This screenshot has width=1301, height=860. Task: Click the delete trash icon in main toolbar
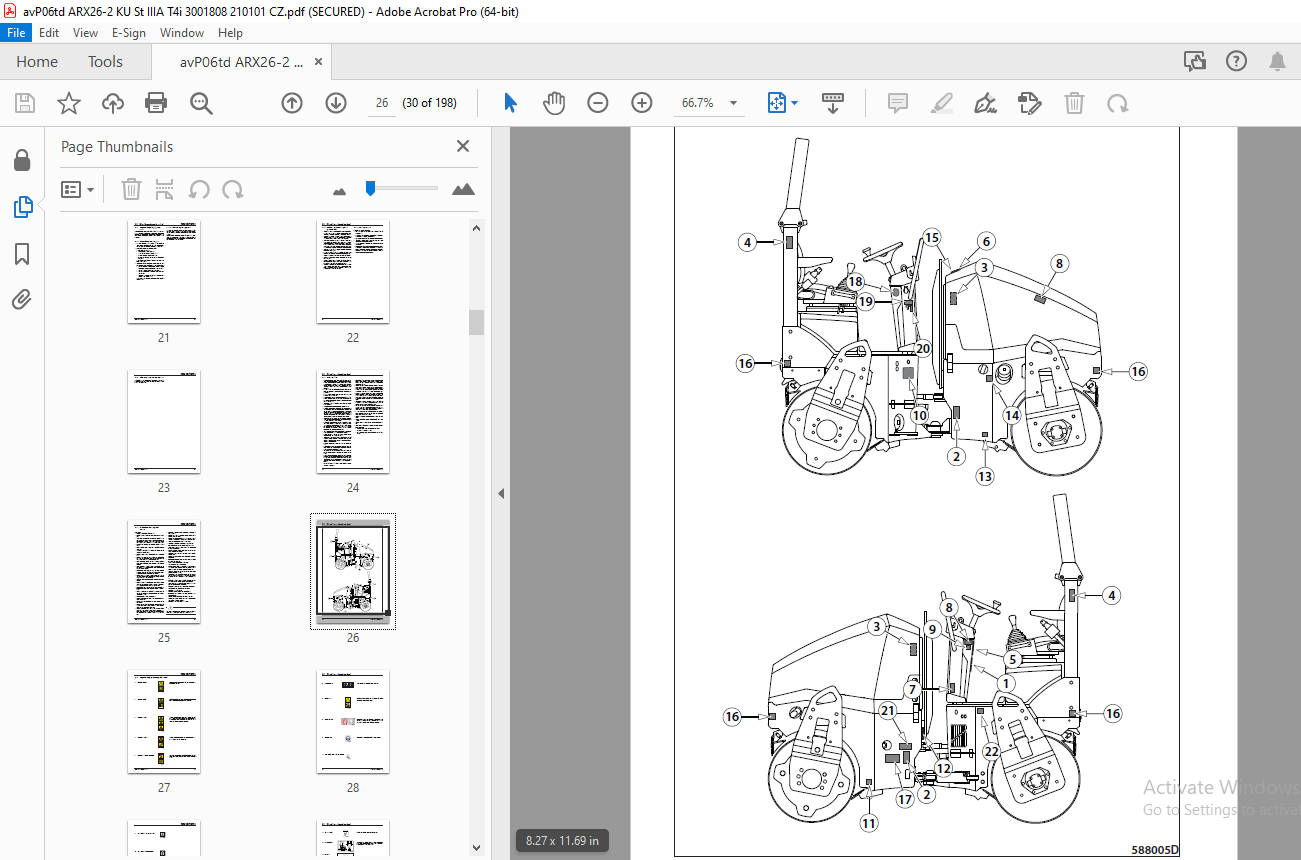point(1074,103)
